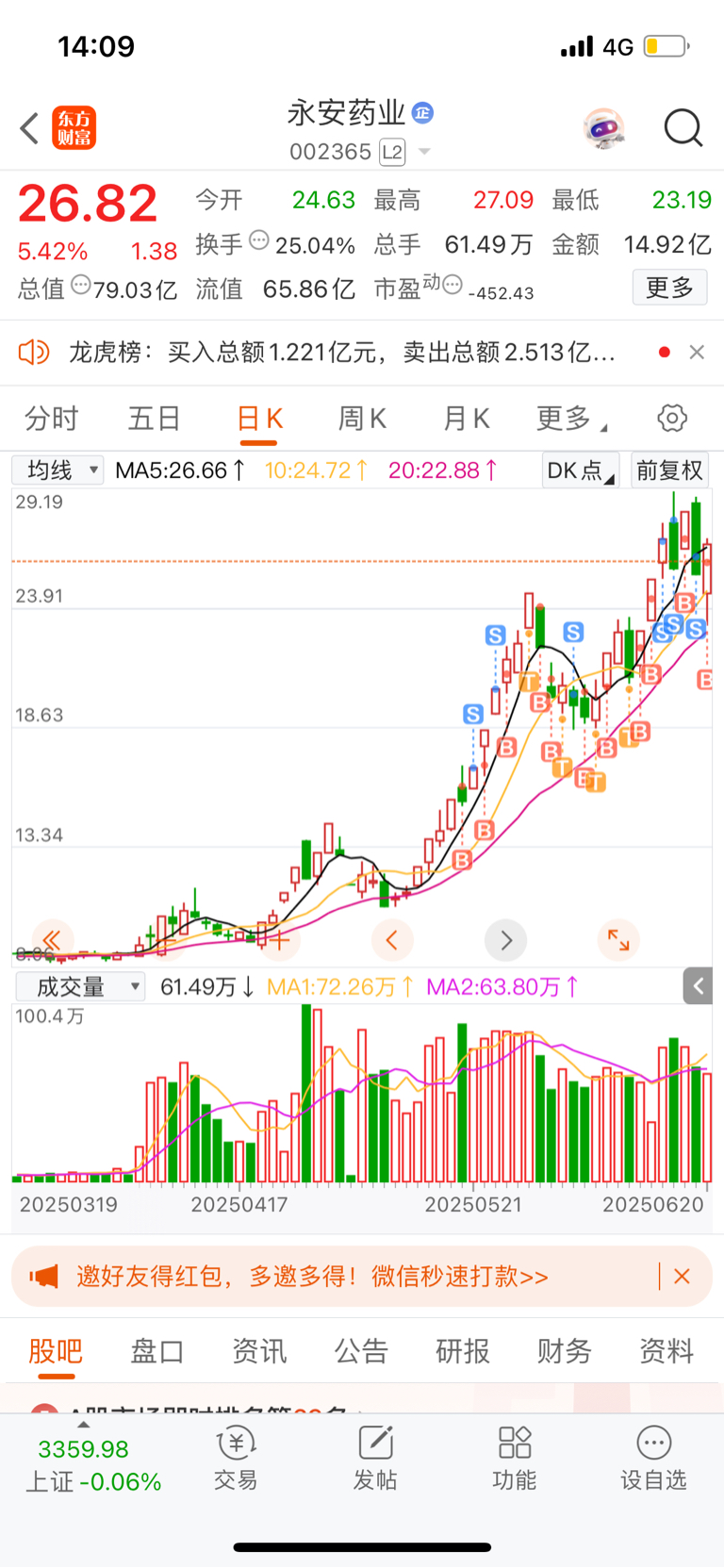
Task: Tap the cellular signal bars
Action: point(577,46)
